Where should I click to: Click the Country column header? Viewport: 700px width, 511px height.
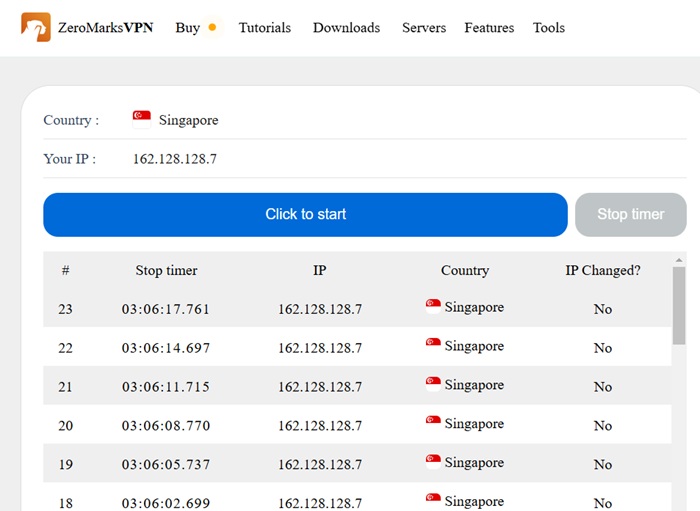coord(465,270)
